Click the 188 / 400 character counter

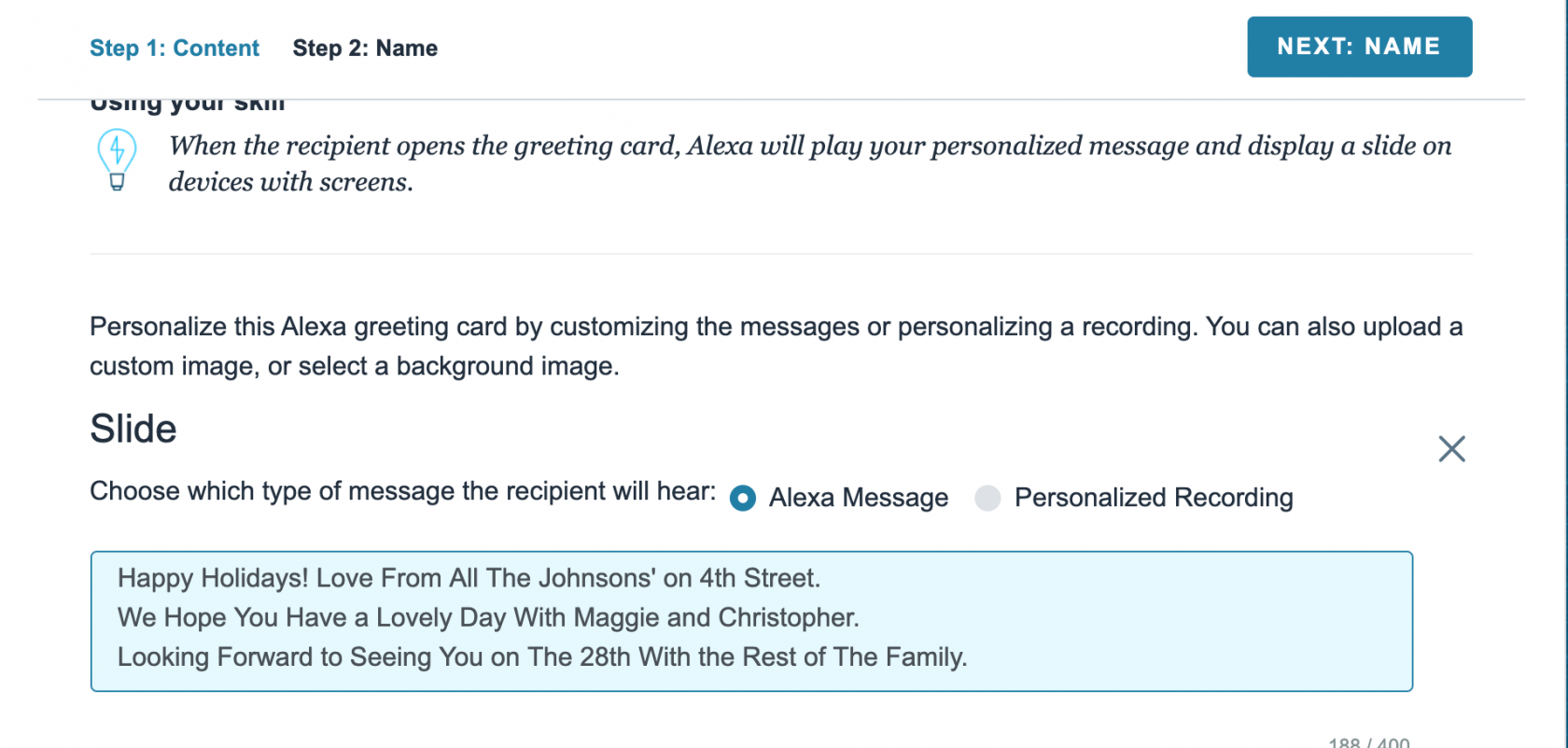pos(1368,742)
